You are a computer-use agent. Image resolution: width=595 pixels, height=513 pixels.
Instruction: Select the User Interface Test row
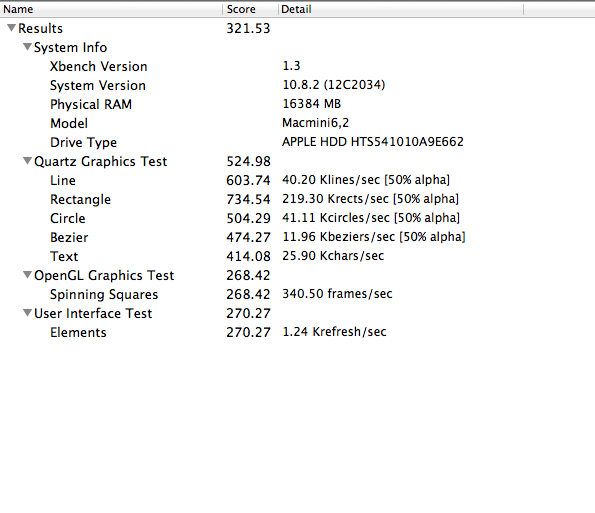[x=298, y=313]
